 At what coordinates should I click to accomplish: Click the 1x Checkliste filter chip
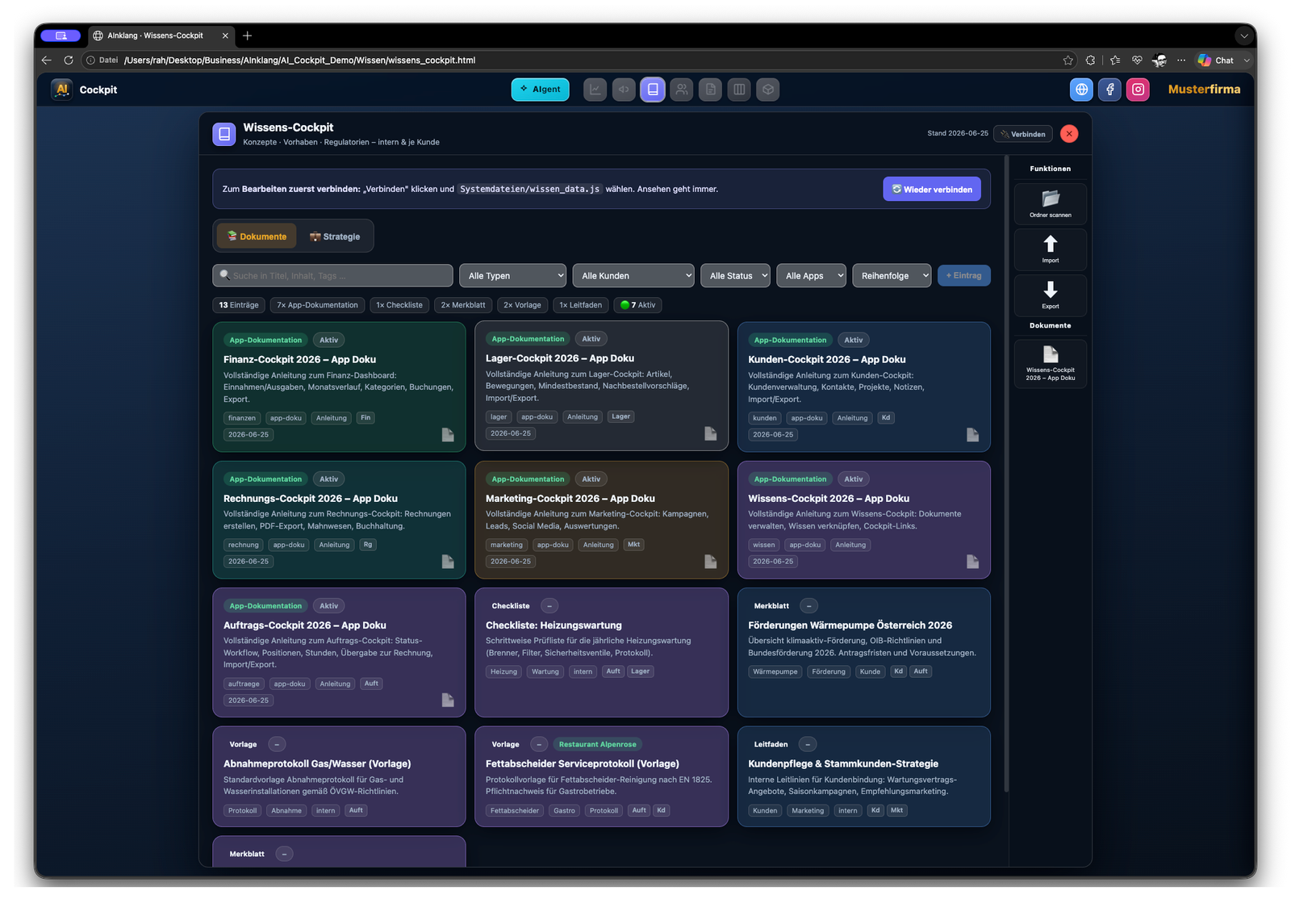[x=399, y=305]
